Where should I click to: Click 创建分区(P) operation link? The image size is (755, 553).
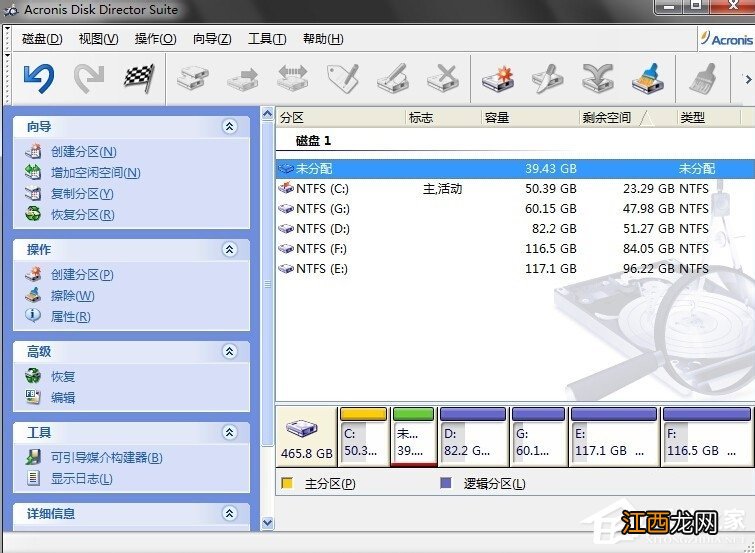coord(82,275)
